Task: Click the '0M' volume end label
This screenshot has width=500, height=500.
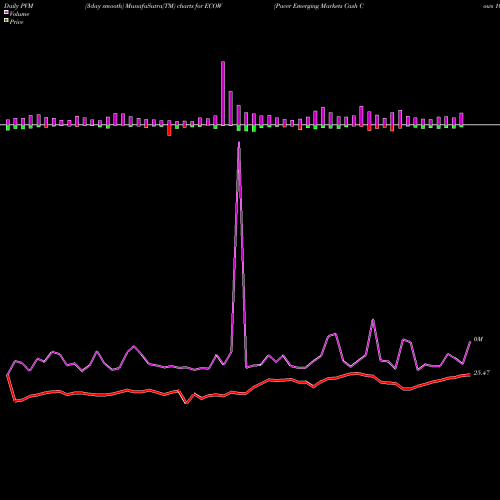Action: (x=478, y=339)
